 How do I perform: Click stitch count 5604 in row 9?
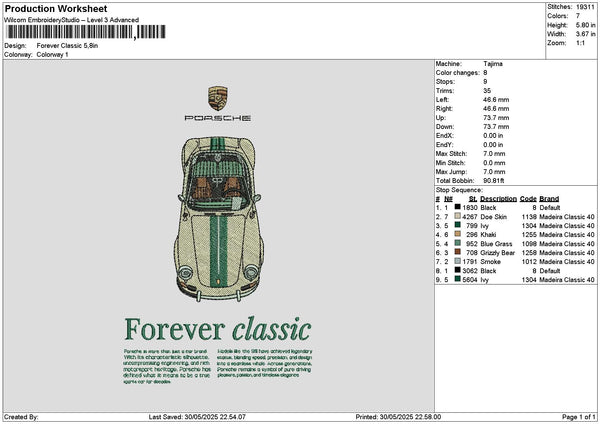point(470,280)
